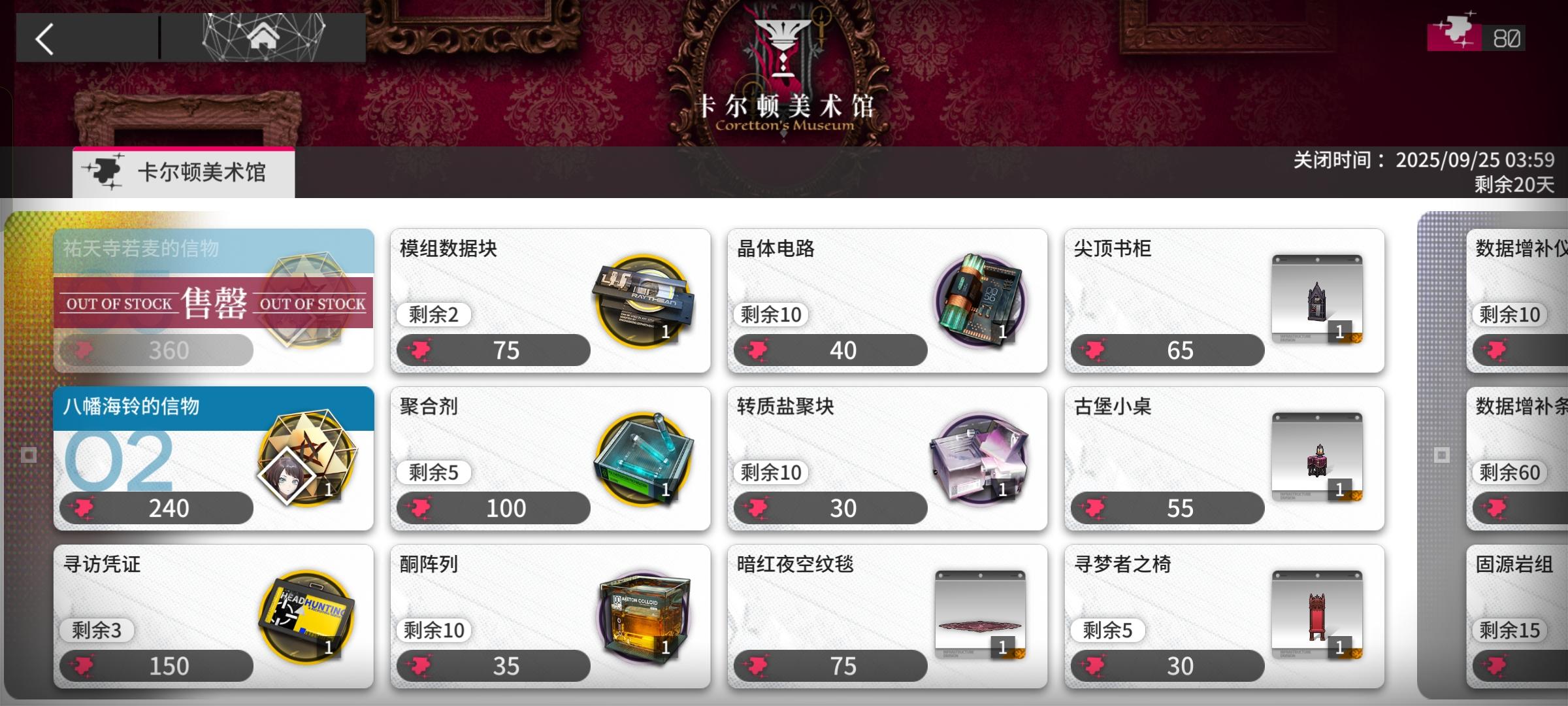Open the 寻梦者之椅 chair thumbnail

pos(1317,615)
